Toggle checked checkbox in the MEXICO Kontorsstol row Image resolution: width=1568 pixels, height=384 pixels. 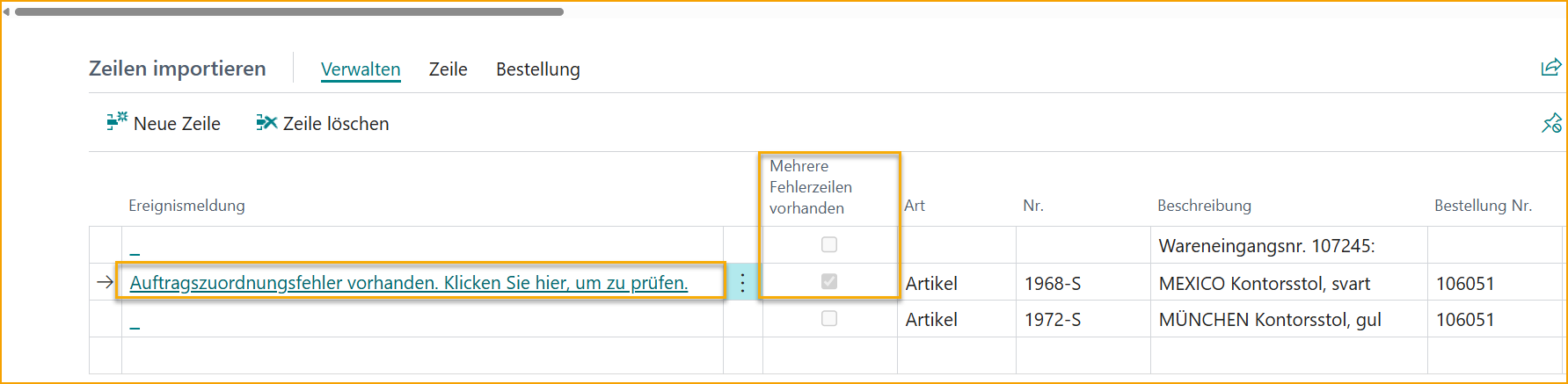coord(829,282)
